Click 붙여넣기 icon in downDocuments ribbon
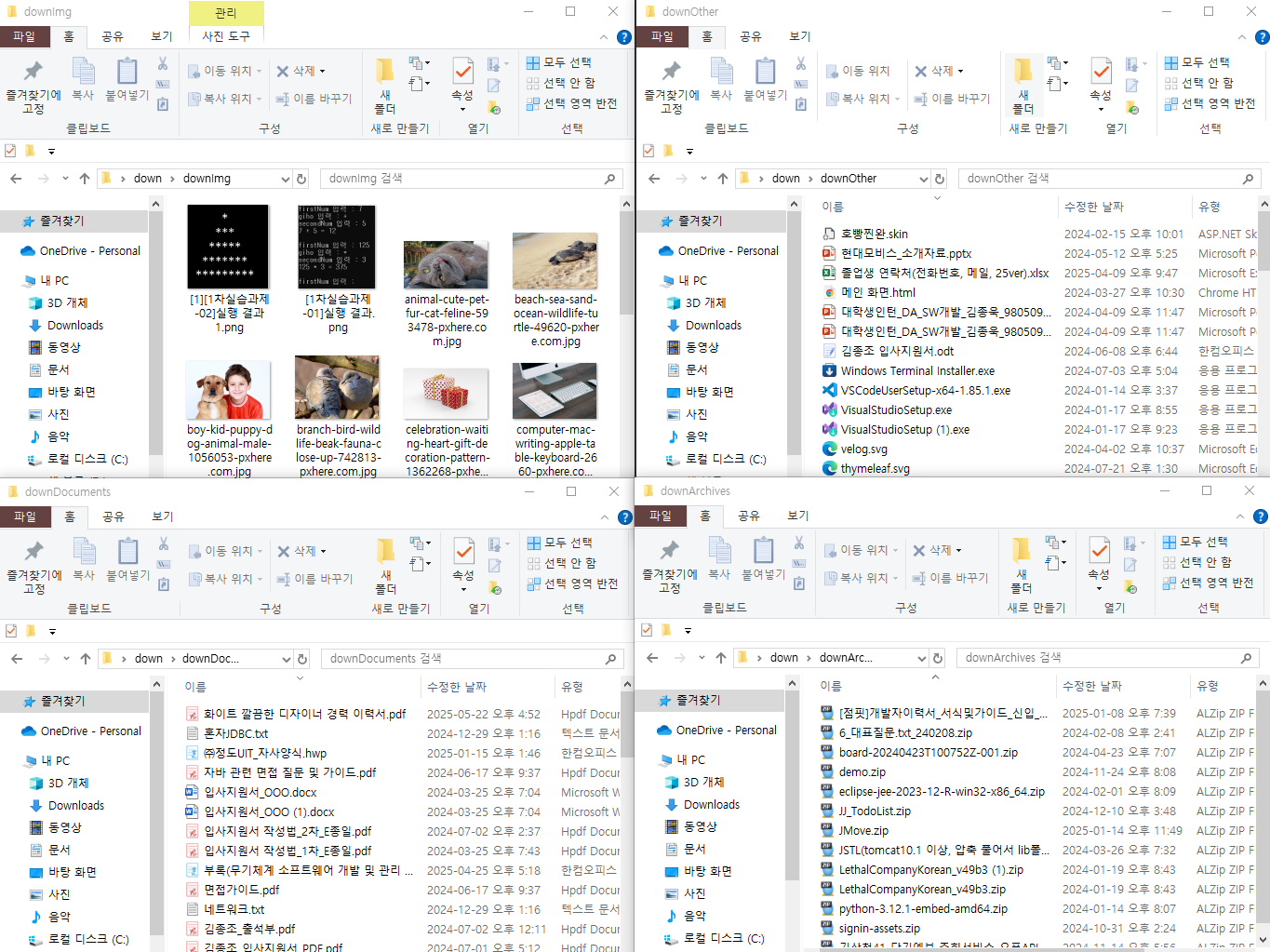The width and height of the screenshot is (1270, 952). [128, 552]
